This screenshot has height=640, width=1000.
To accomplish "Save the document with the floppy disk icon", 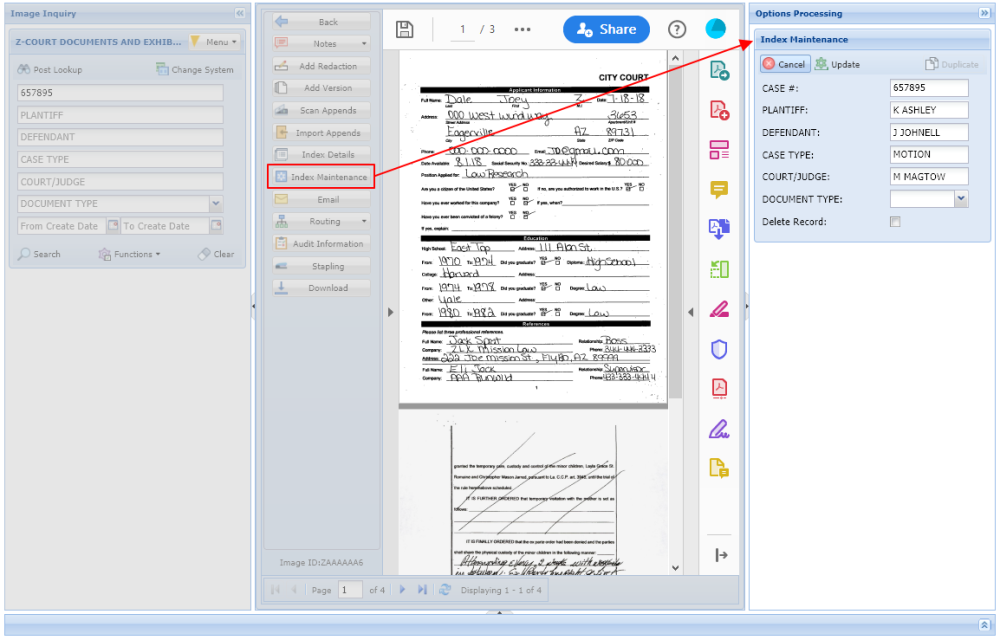I will click(404, 29).
